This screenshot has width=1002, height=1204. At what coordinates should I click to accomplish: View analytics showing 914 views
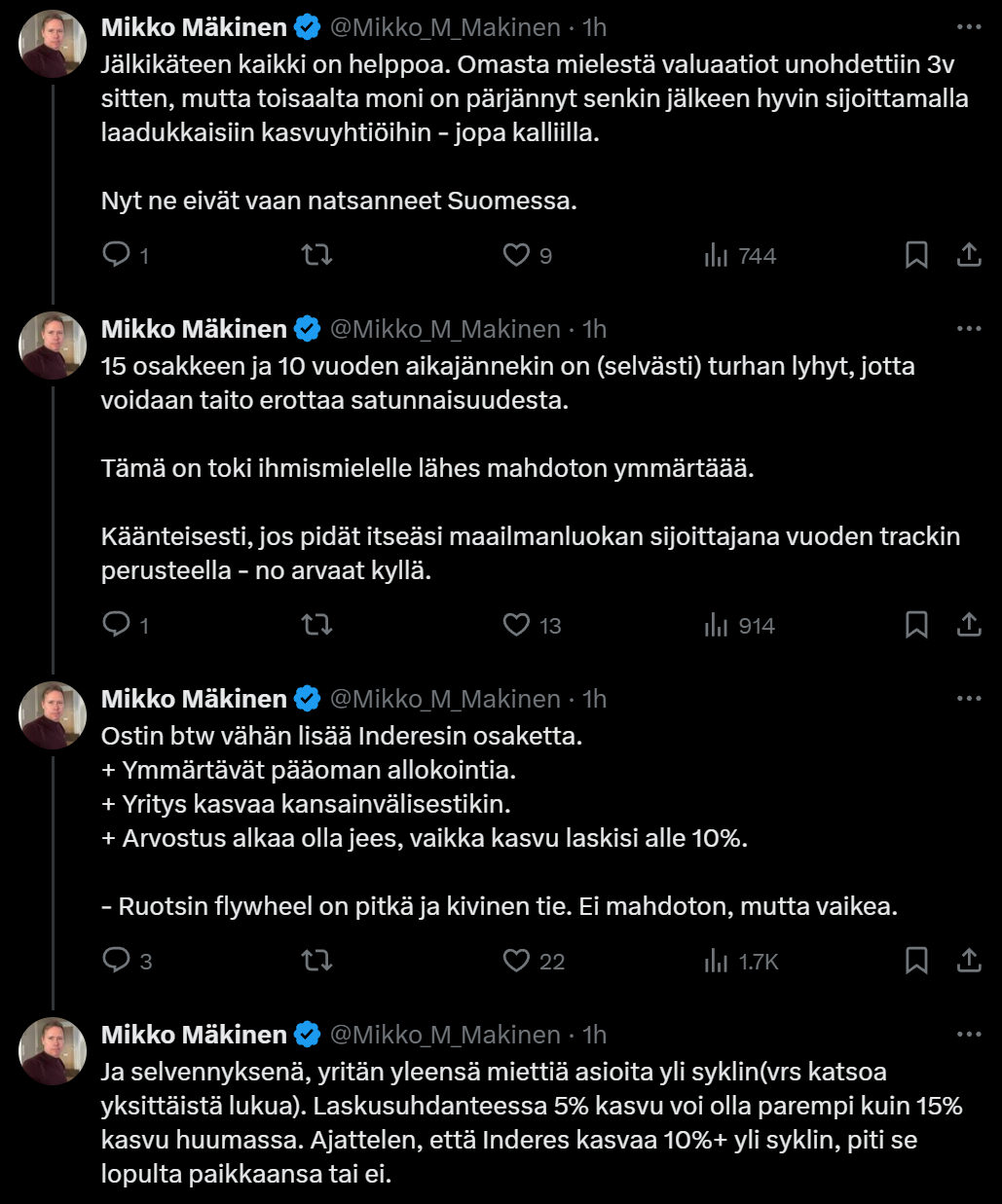tap(739, 626)
